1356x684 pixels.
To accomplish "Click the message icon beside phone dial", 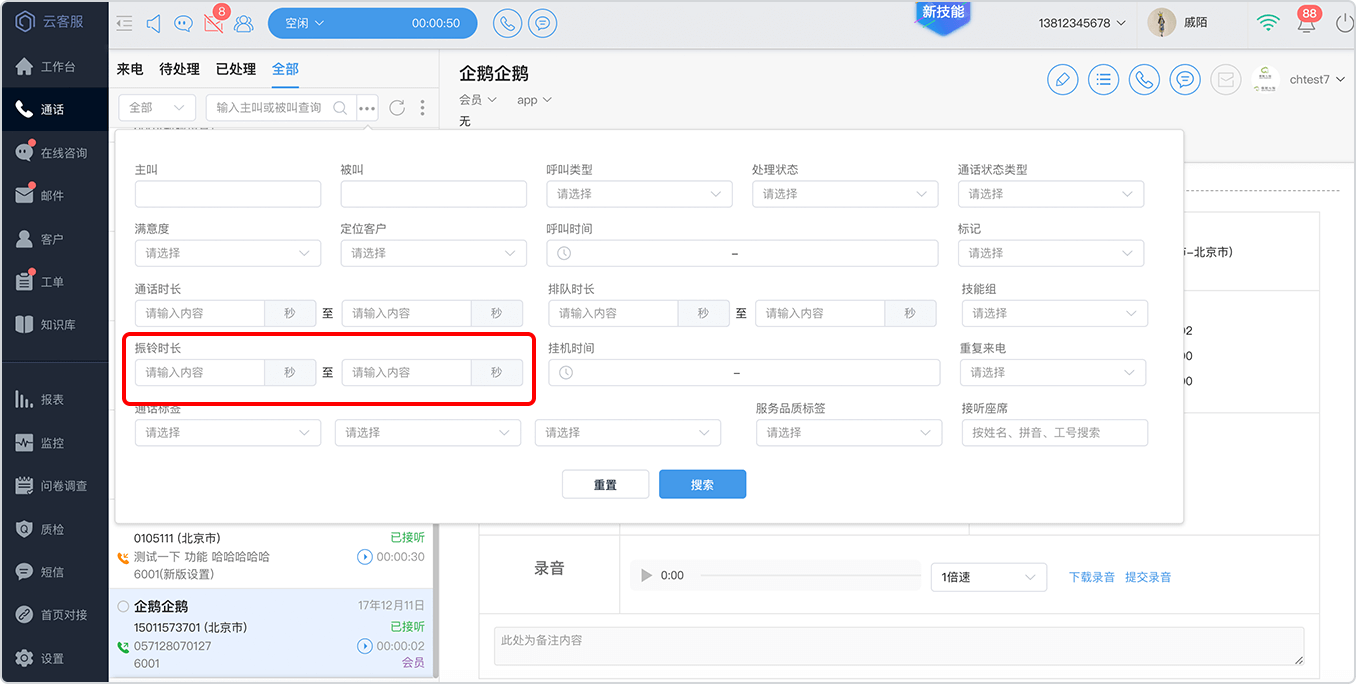I will pyautogui.click(x=542, y=23).
